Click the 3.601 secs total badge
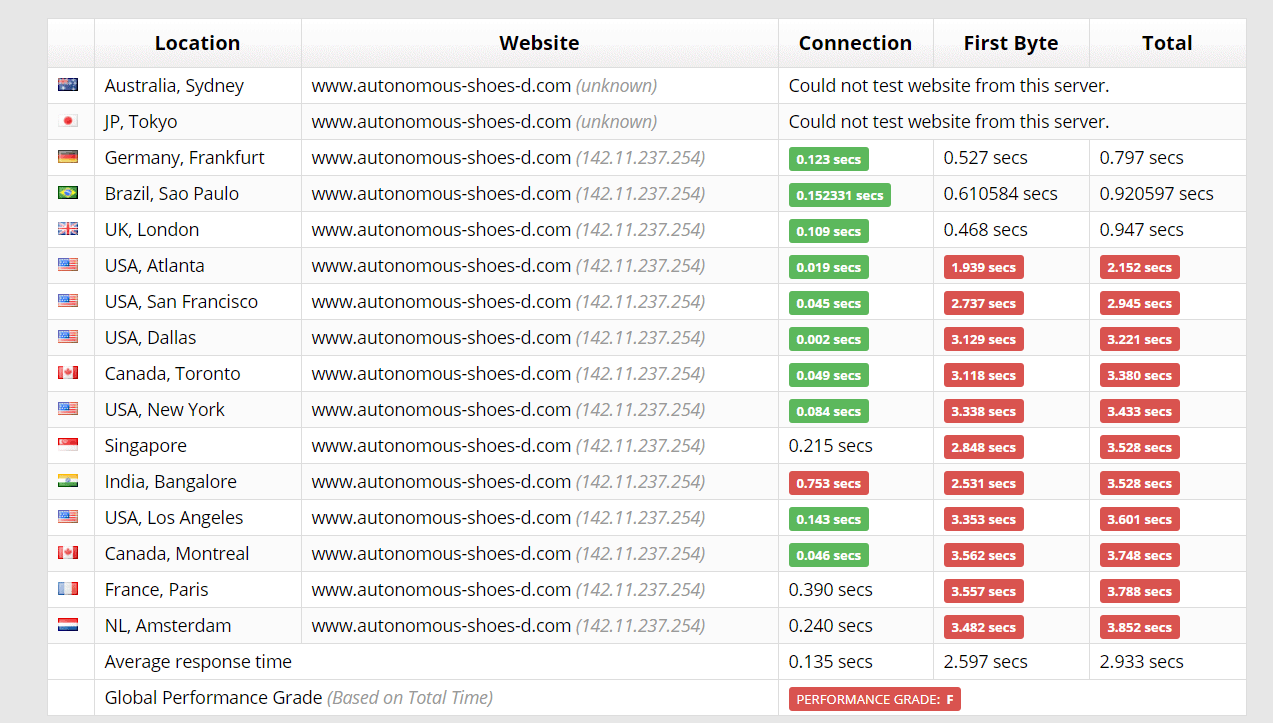Image resolution: width=1273 pixels, height=723 pixels. (x=1140, y=519)
